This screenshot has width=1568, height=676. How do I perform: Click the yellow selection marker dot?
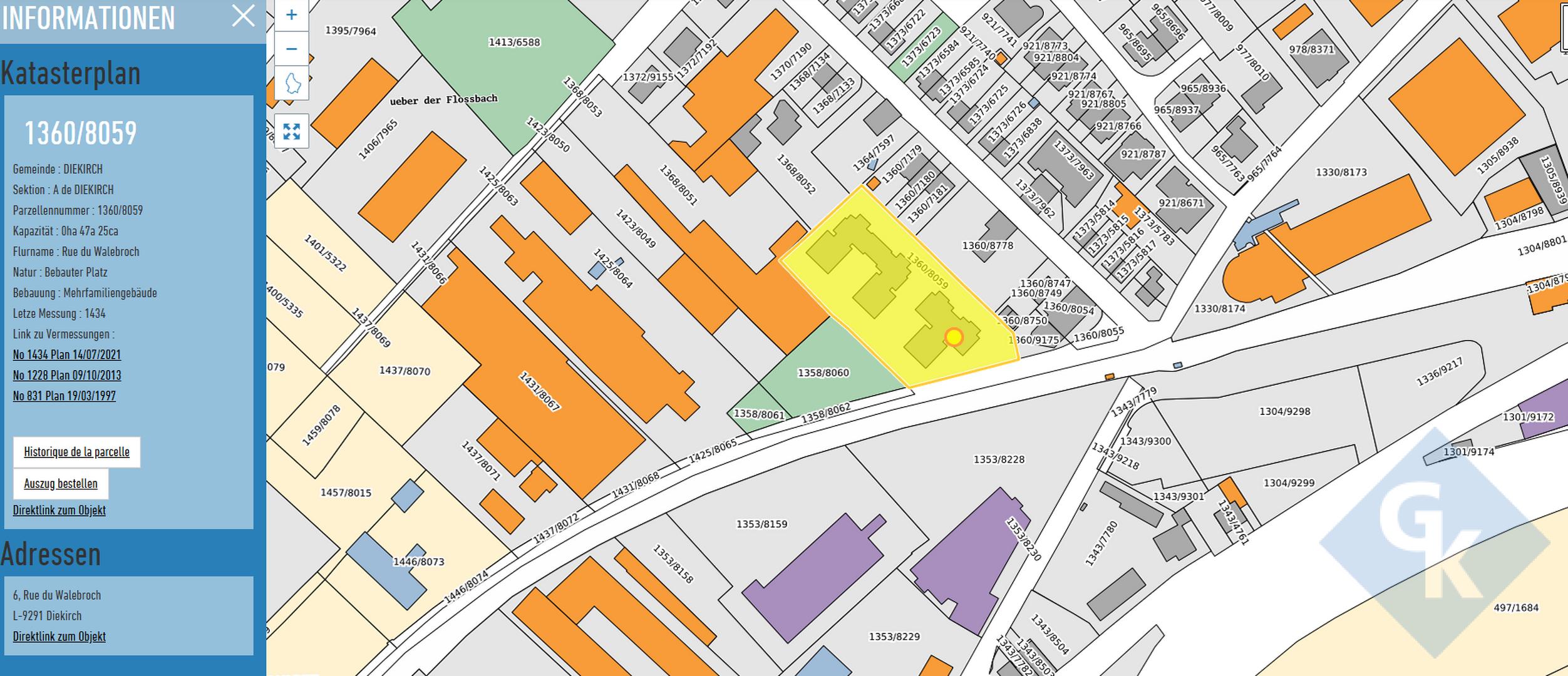(x=954, y=337)
